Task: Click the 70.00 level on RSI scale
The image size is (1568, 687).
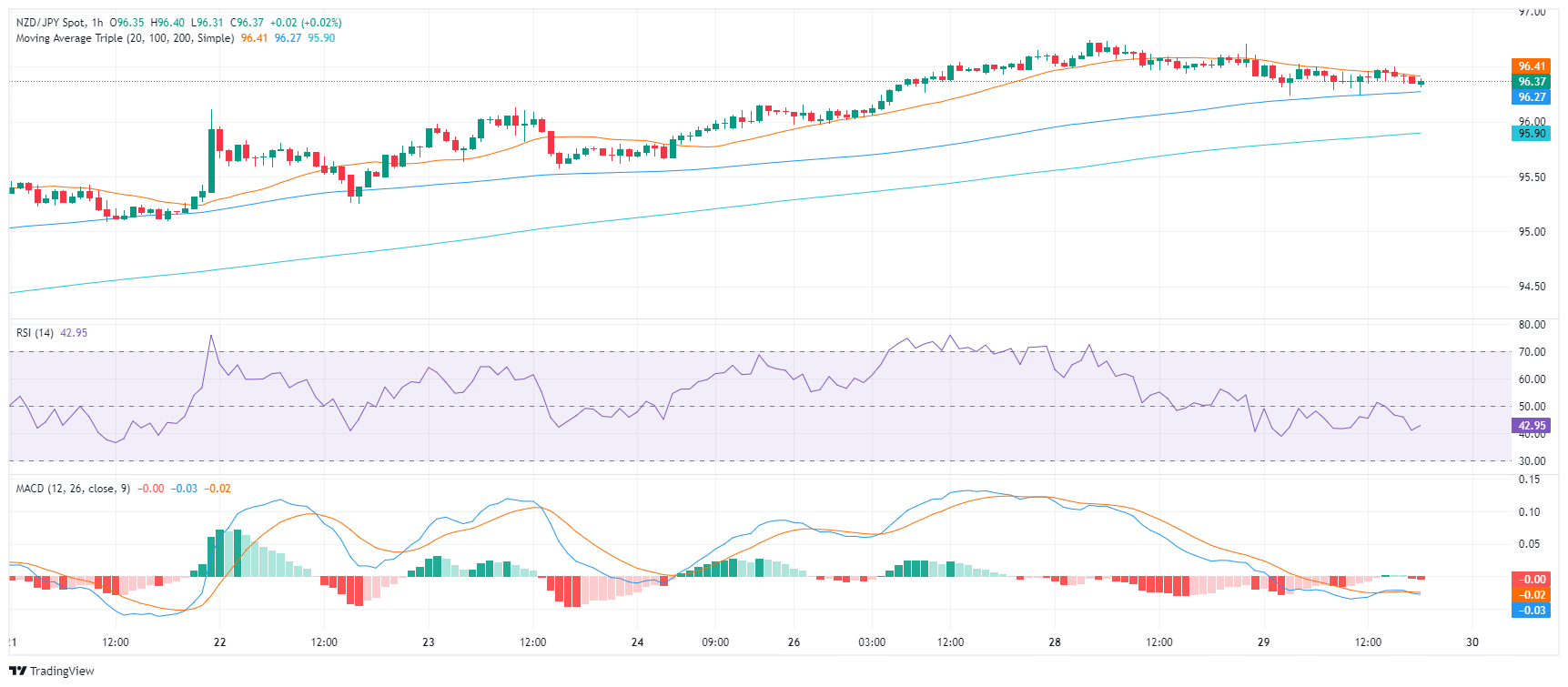Action: pos(1532,352)
